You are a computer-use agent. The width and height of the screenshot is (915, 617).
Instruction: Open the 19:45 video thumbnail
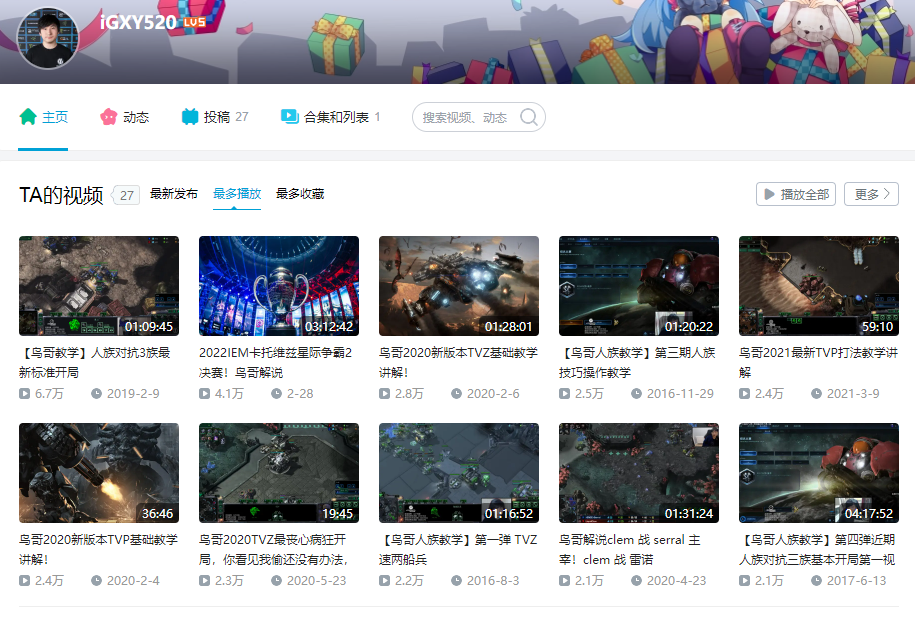[279, 473]
